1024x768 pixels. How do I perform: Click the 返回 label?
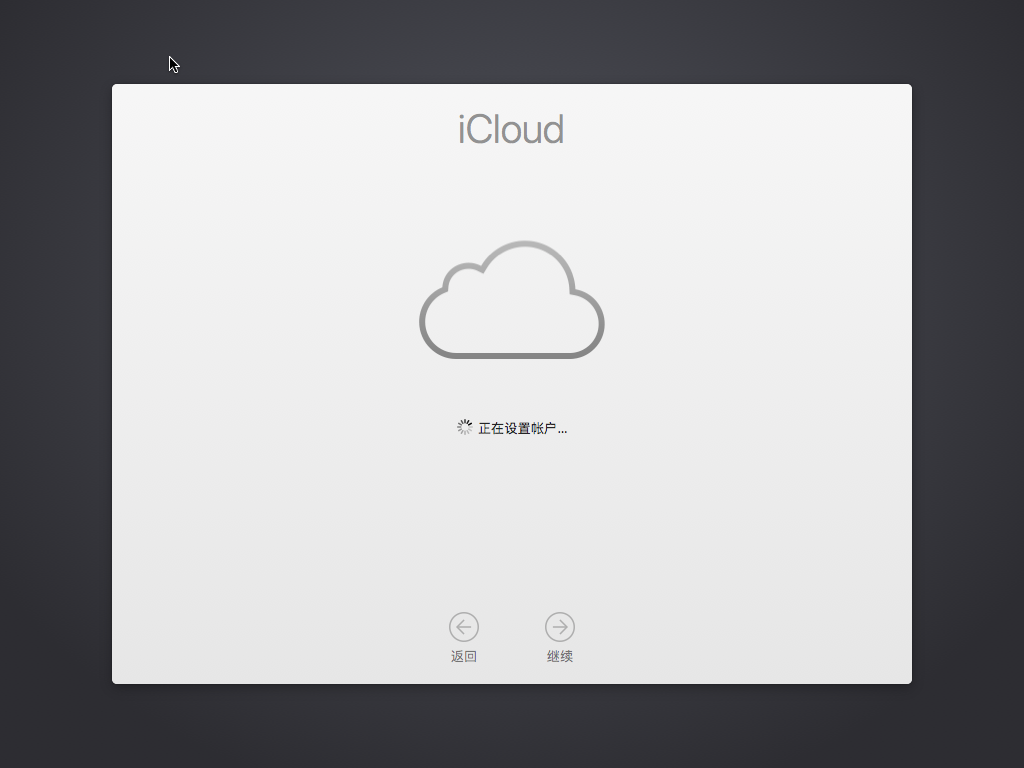[464, 656]
